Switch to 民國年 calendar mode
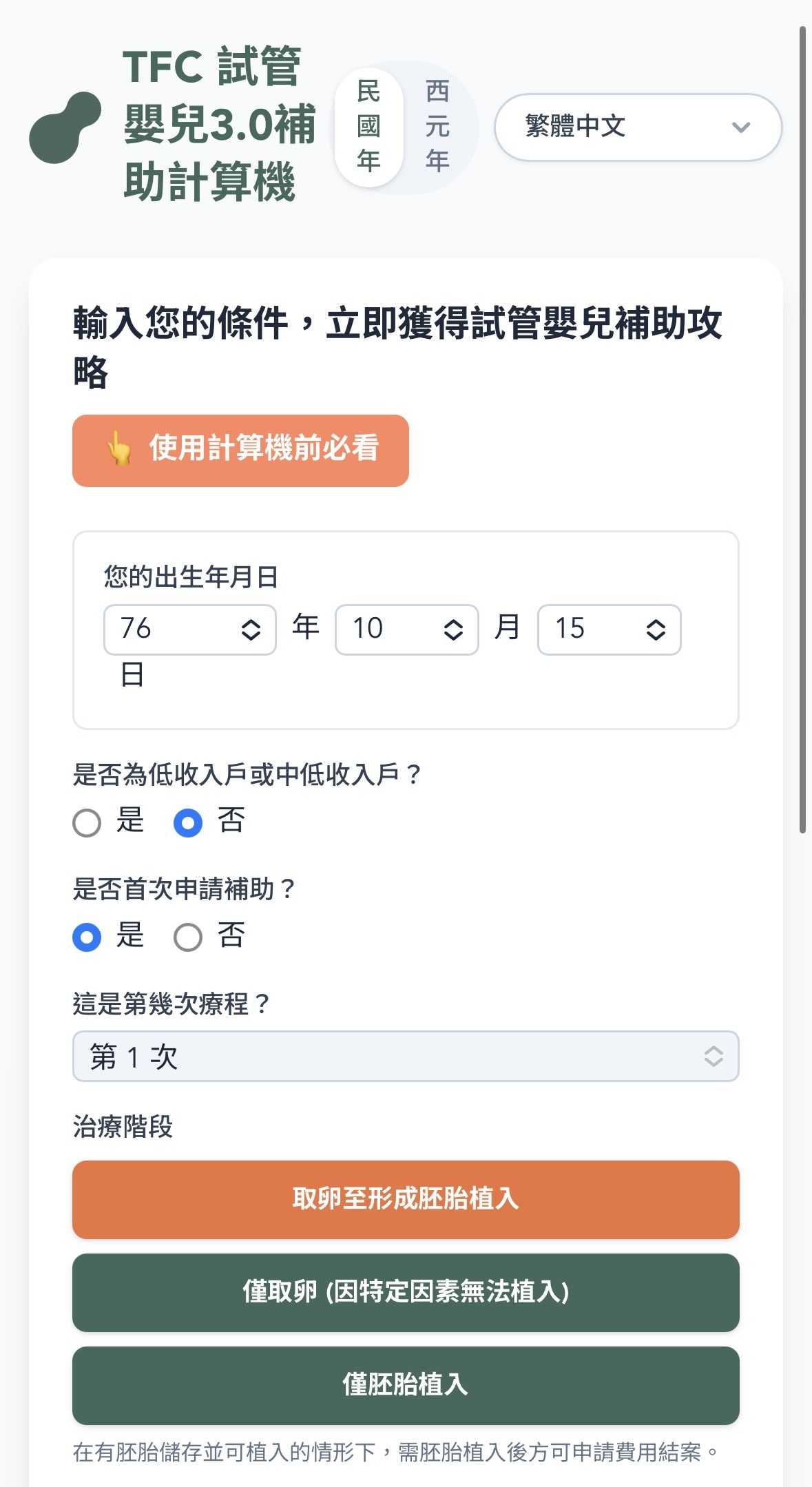 (368, 127)
